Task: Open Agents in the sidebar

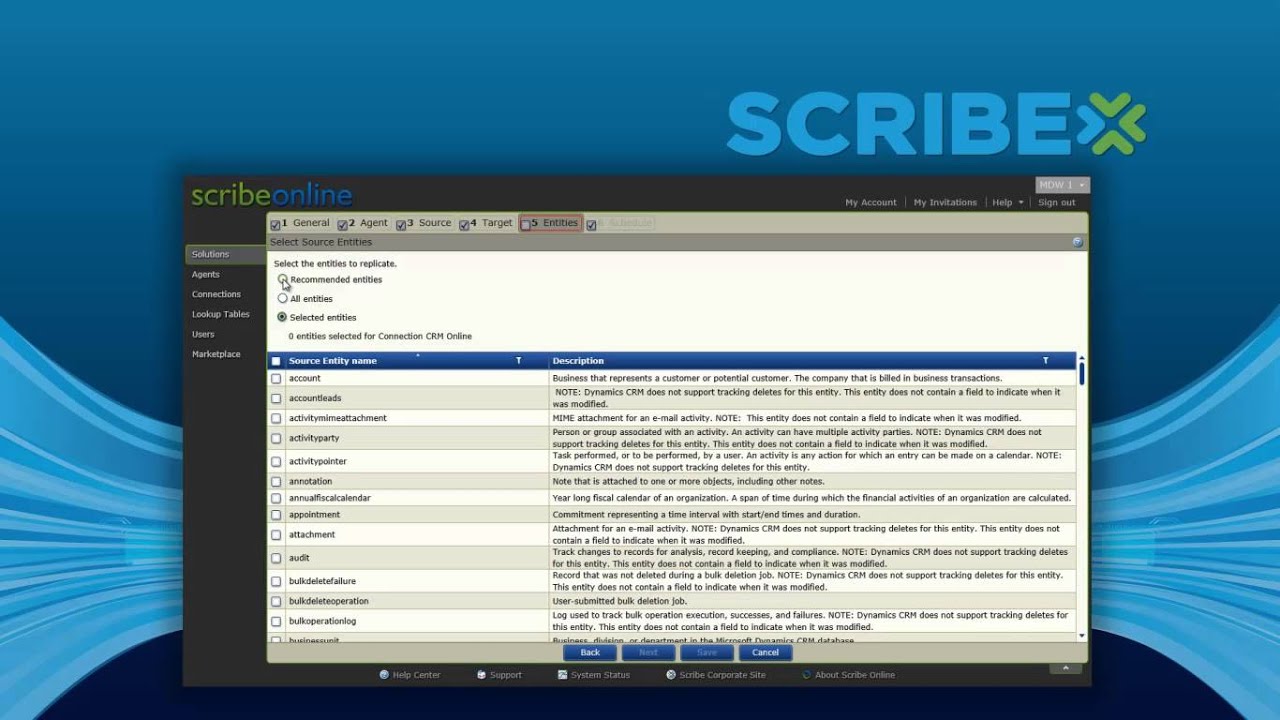Action: 206,274
